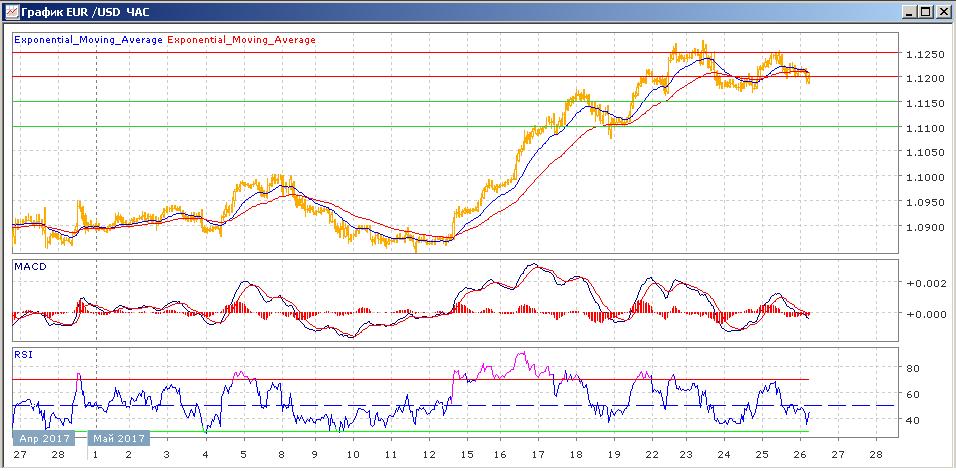The height and width of the screenshot is (471, 956).
Task: Click the RSI 60 axis label
Action: click(x=915, y=394)
